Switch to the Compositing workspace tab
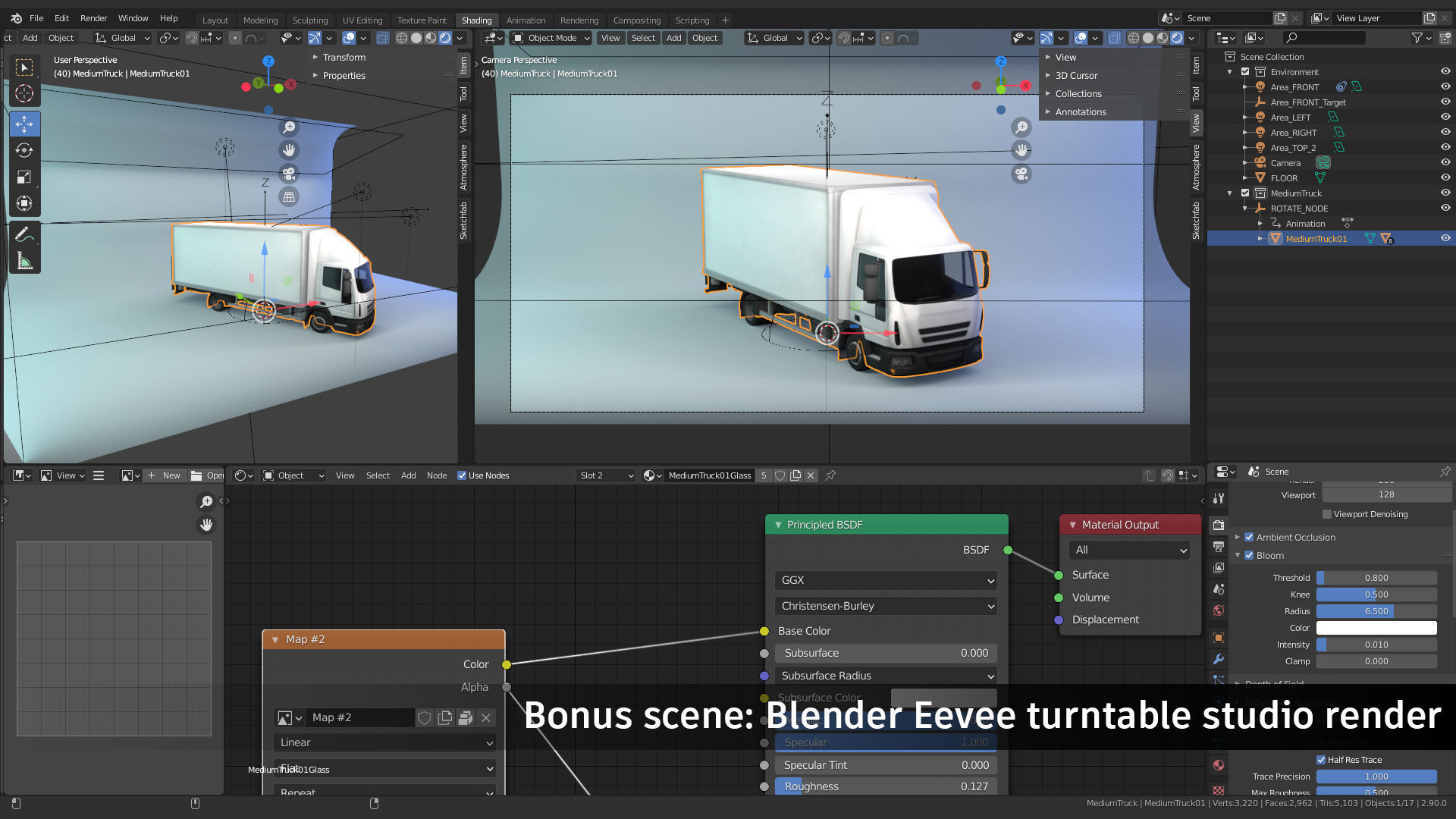Image resolution: width=1456 pixels, height=819 pixels. pyautogui.click(x=637, y=20)
